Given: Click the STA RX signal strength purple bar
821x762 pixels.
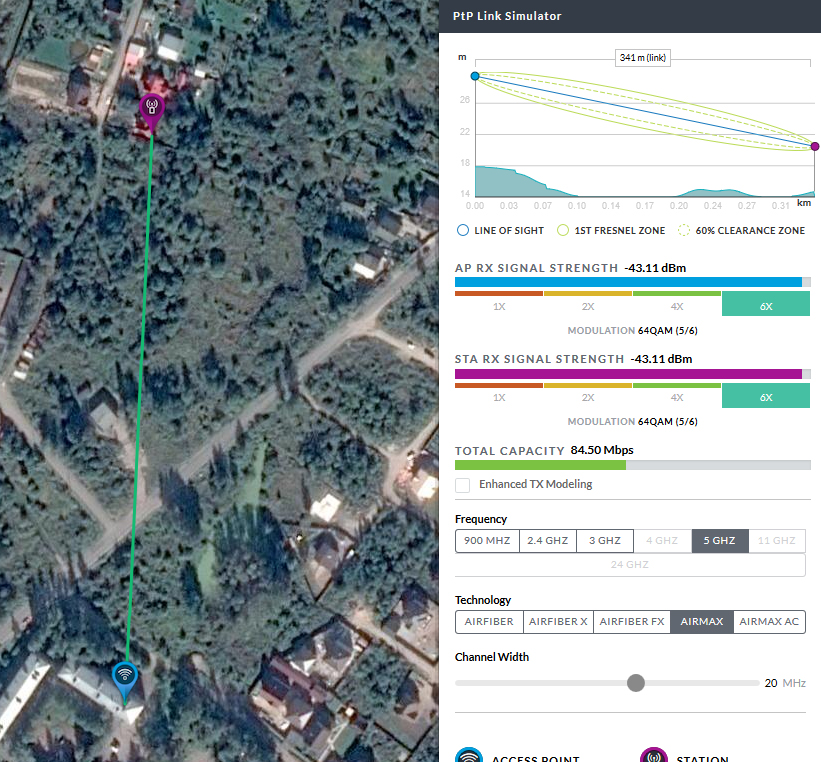Looking at the screenshot, I should 628,374.
